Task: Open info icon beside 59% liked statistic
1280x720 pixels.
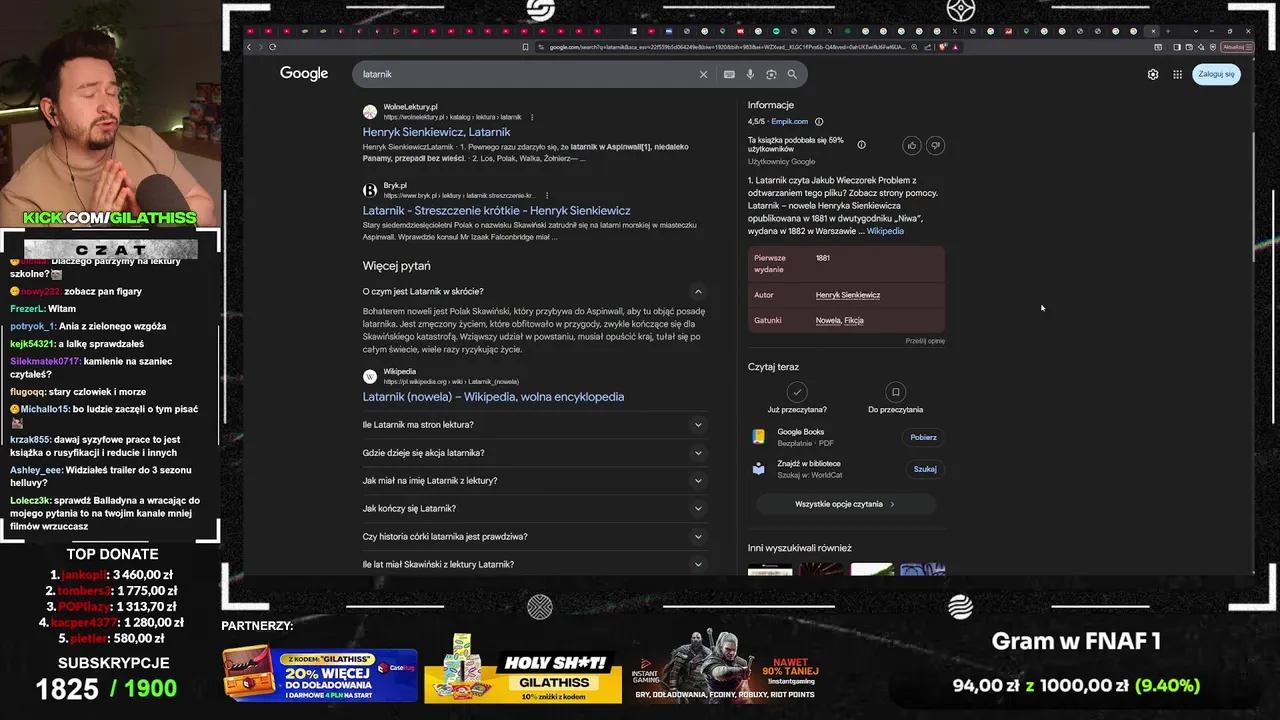Action: [862, 145]
